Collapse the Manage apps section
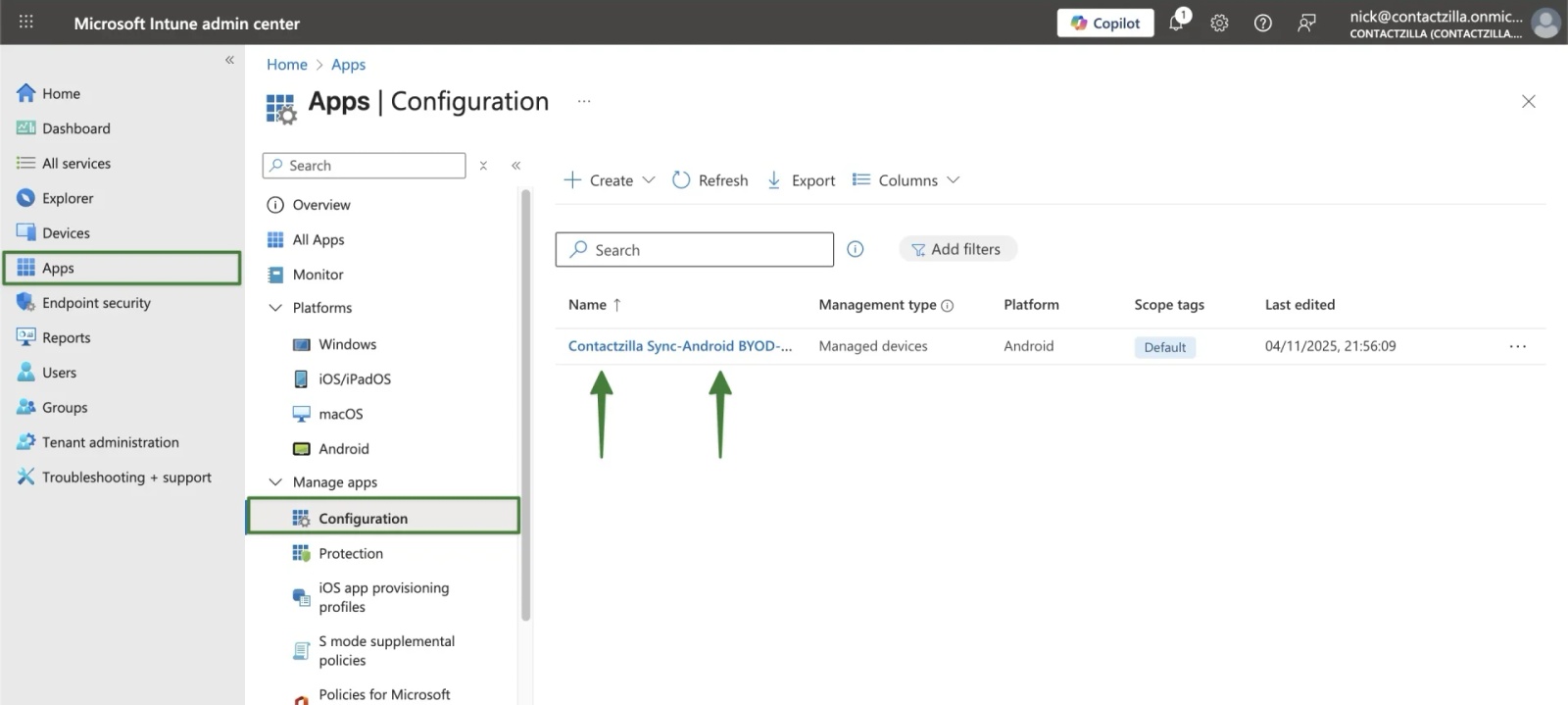The image size is (1568, 705). [275, 482]
